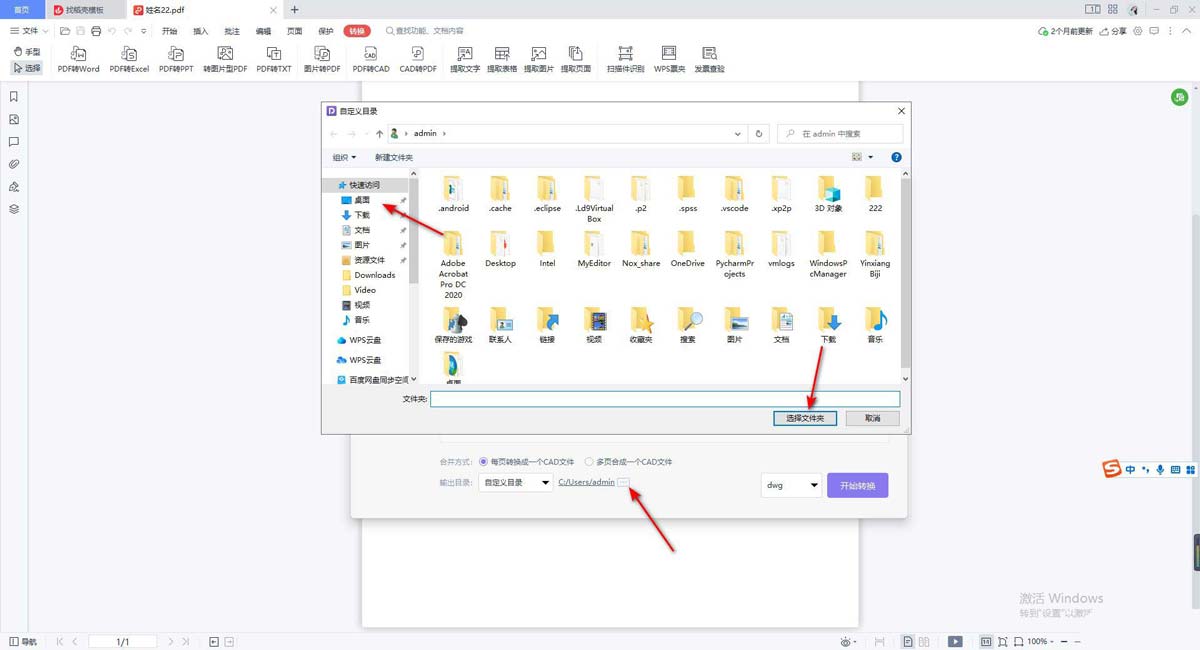Select Video in the navigation pane
This screenshot has width=1200, height=650.
click(x=365, y=290)
